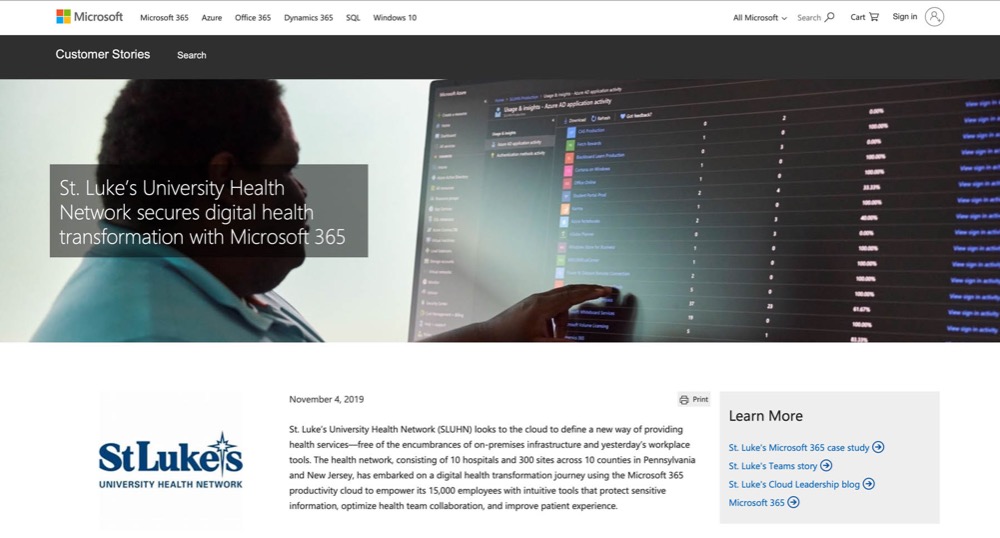
Task: Open the Azure nav link
Action: click(x=212, y=18)
